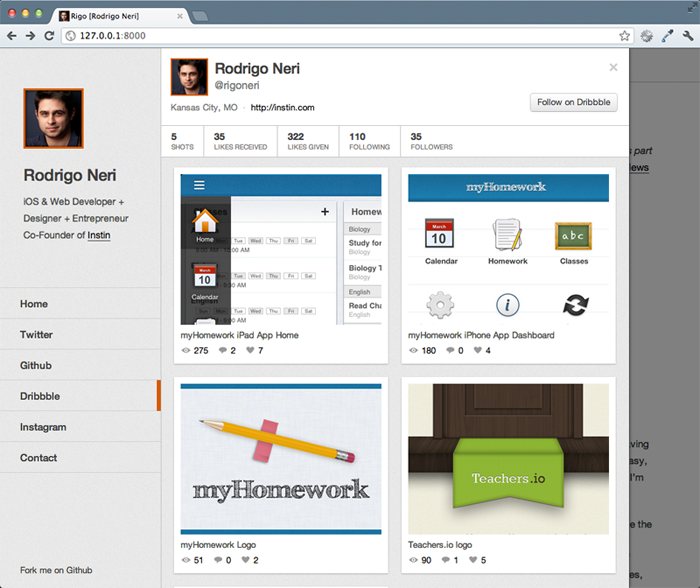The height and width of the screenshot is (588, 700).
Task: Open the myHomework iPad App Home shot thumbnail
Action: 281,249
